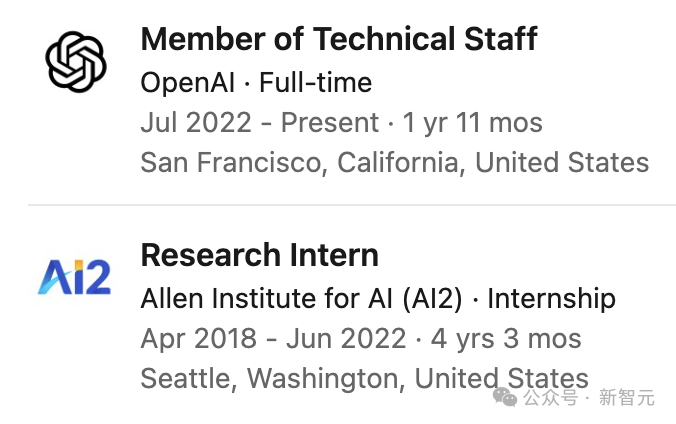
Task: Click San Francisco, California location text
Action: (300, 163)
